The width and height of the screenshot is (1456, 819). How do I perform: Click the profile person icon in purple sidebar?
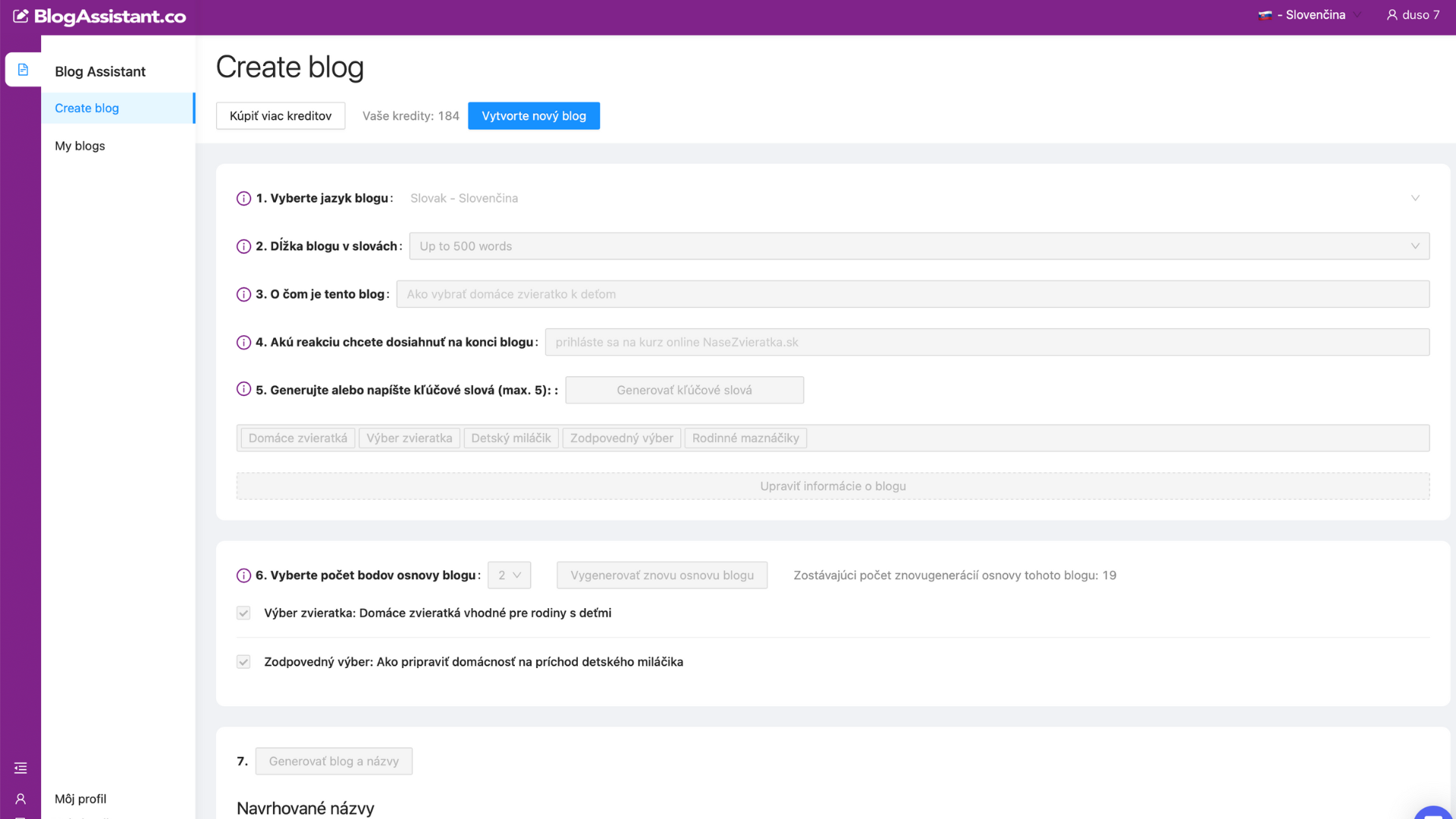click(20, 799)
